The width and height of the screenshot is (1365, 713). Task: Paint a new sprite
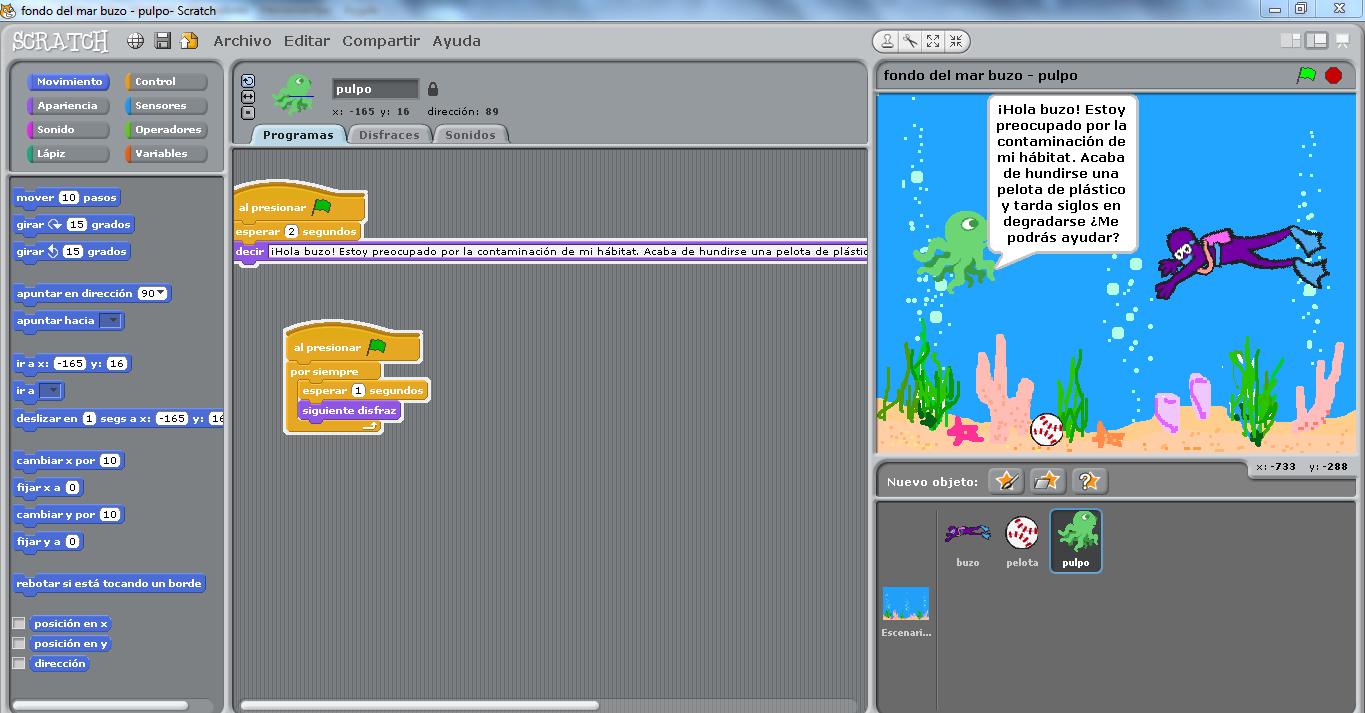(1006, 481)
